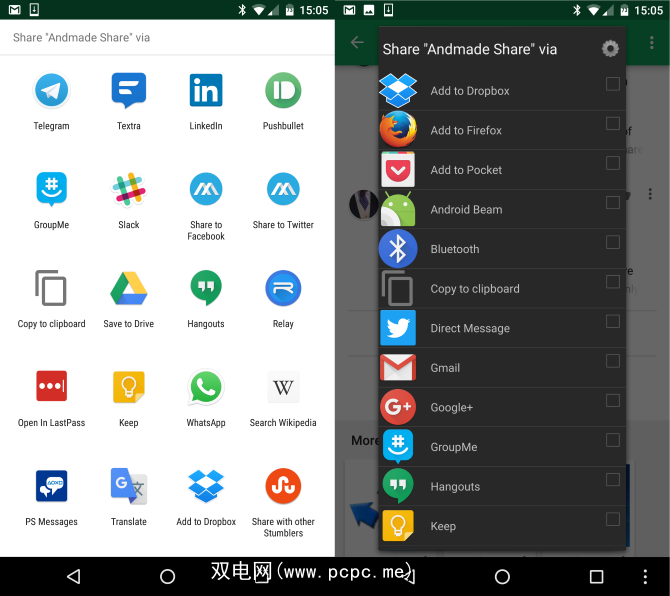Enable the Add to Pocket checkbox

[x=613, y=163]
